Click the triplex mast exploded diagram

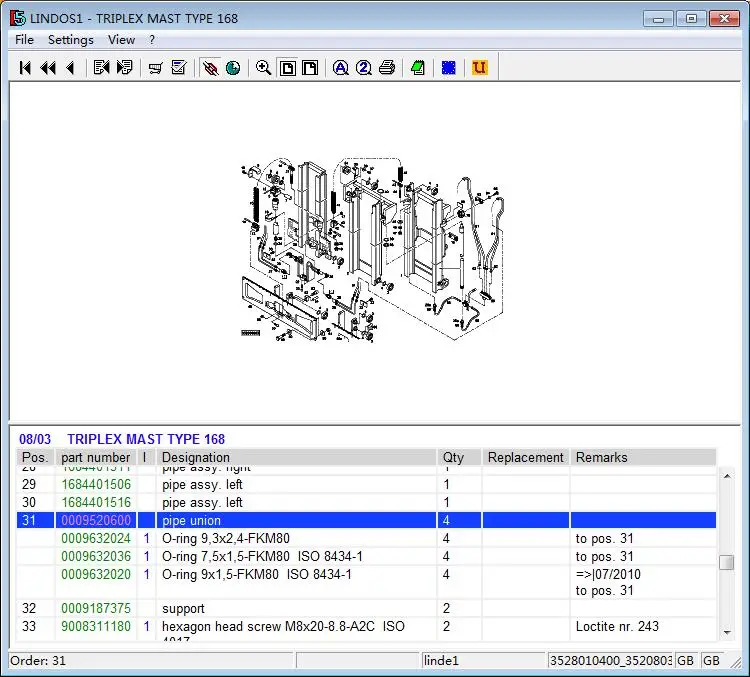(x=372, y=249)
